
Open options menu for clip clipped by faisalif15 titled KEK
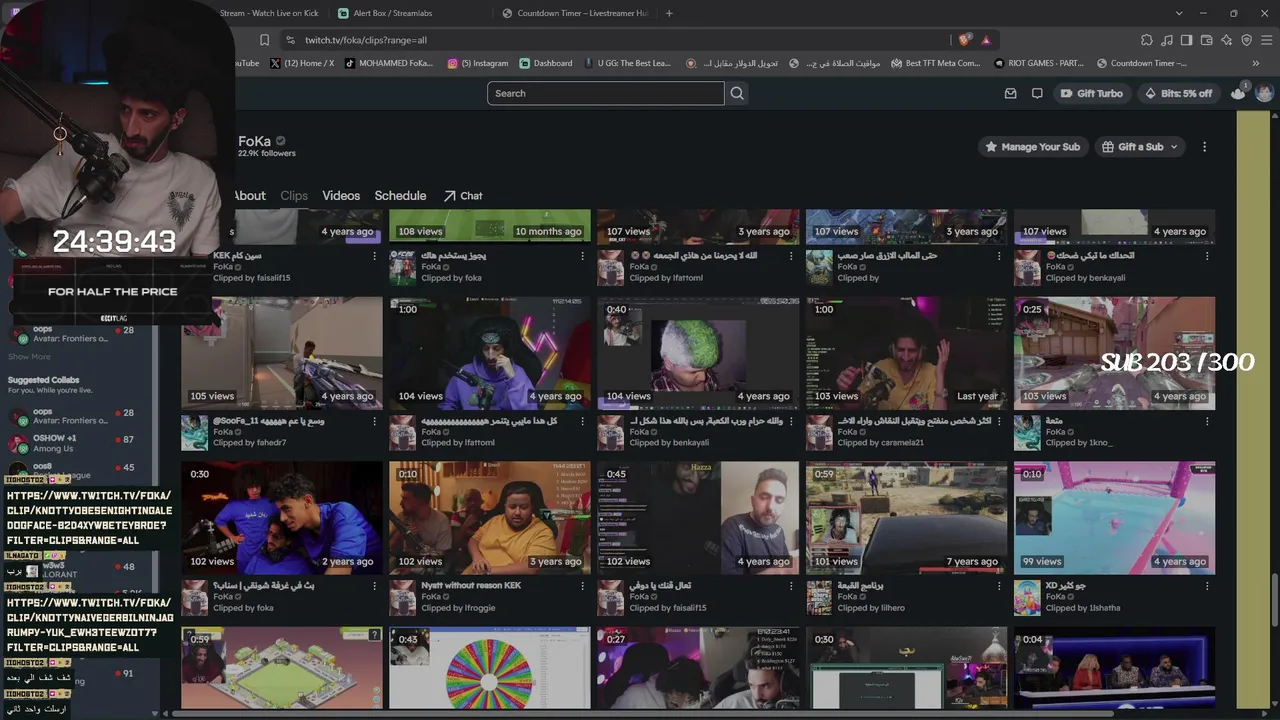(375, 256)
